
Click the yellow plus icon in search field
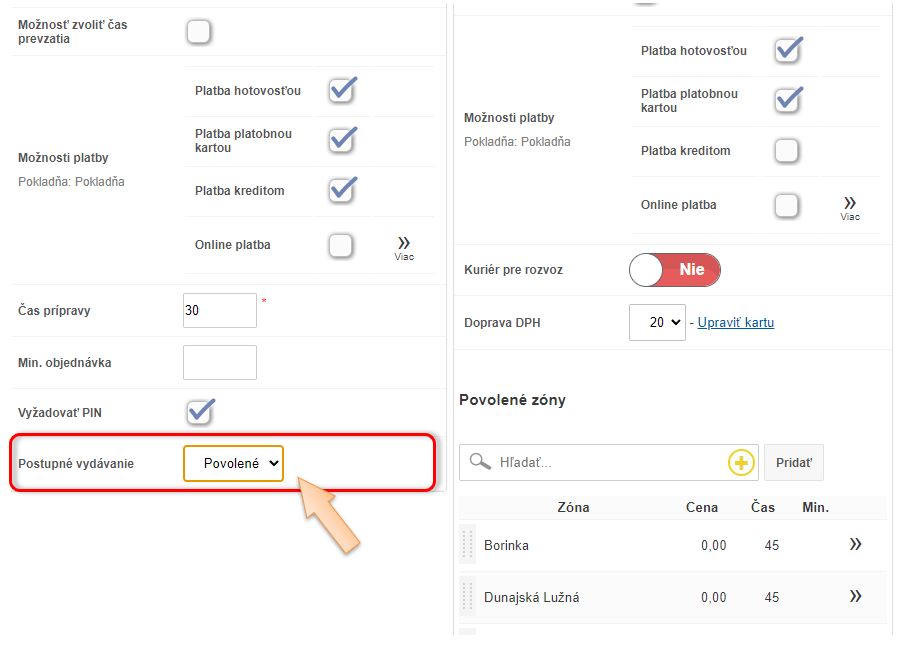(x=740, y=462)
